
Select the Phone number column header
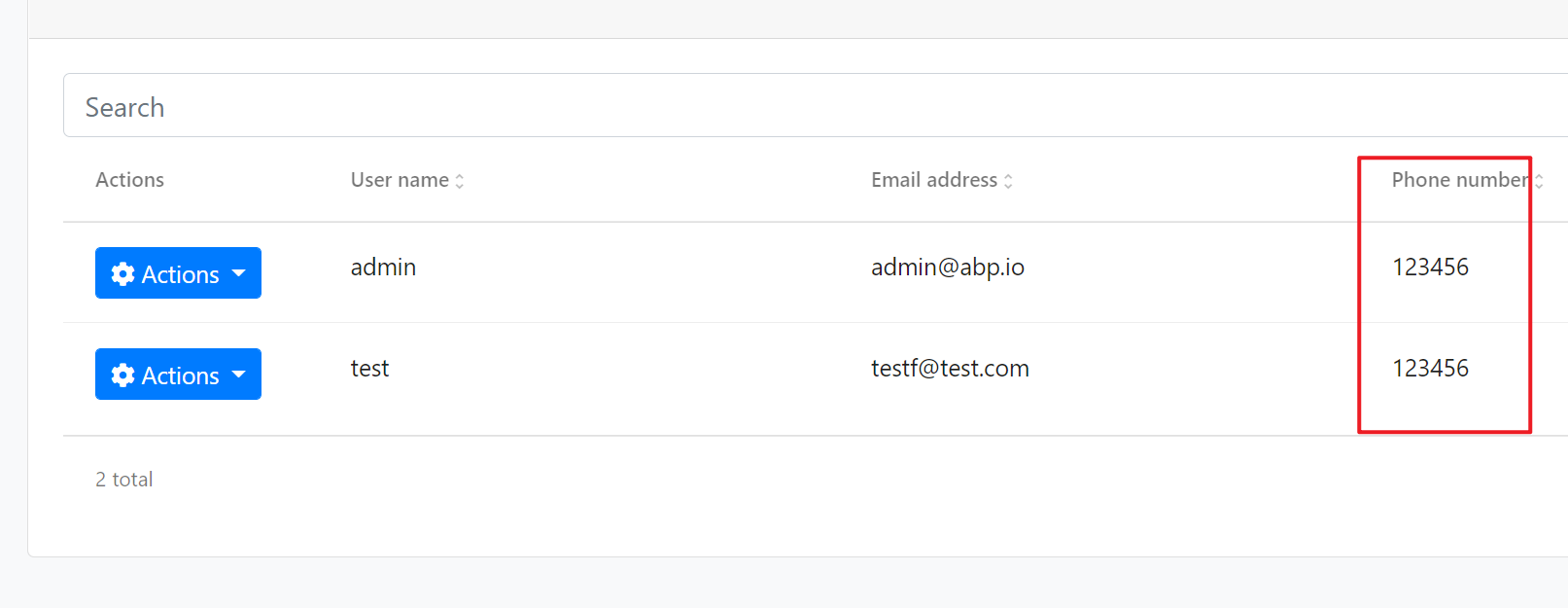tap(1461, 180)
